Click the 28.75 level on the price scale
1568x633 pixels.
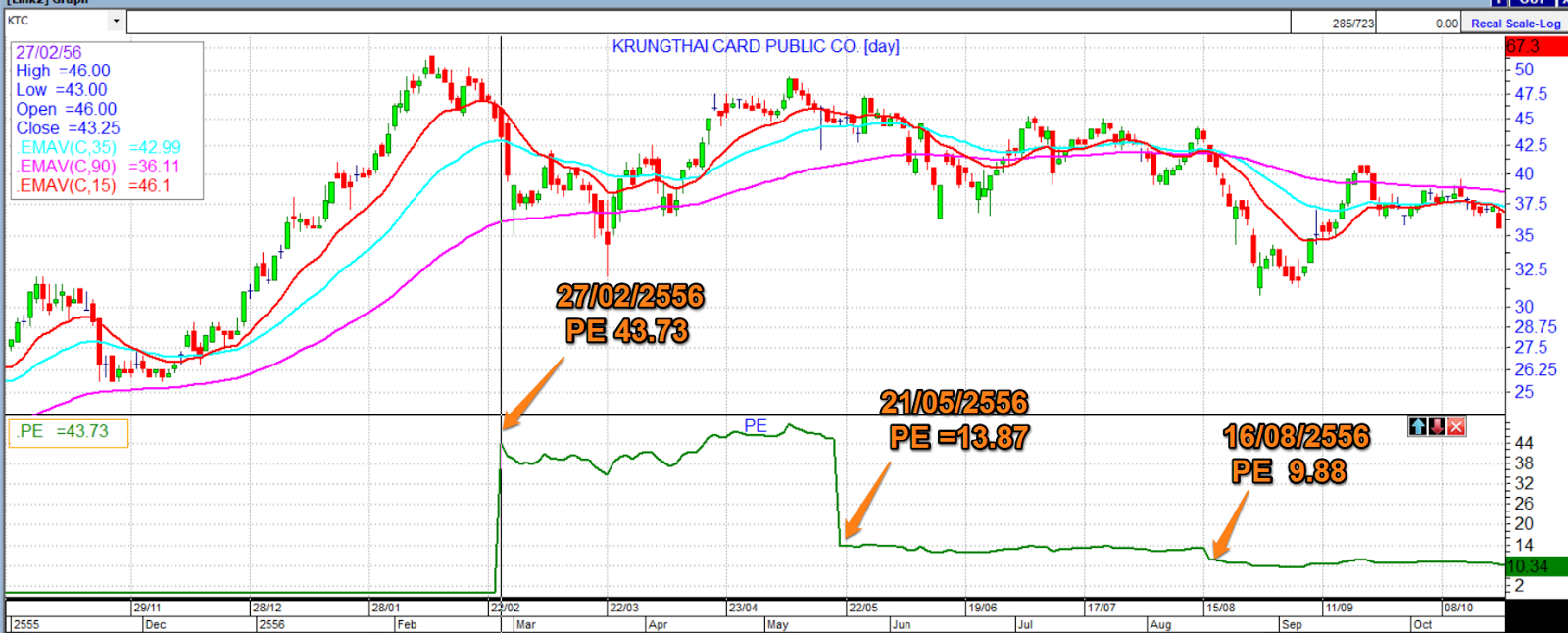[1536, 327]
